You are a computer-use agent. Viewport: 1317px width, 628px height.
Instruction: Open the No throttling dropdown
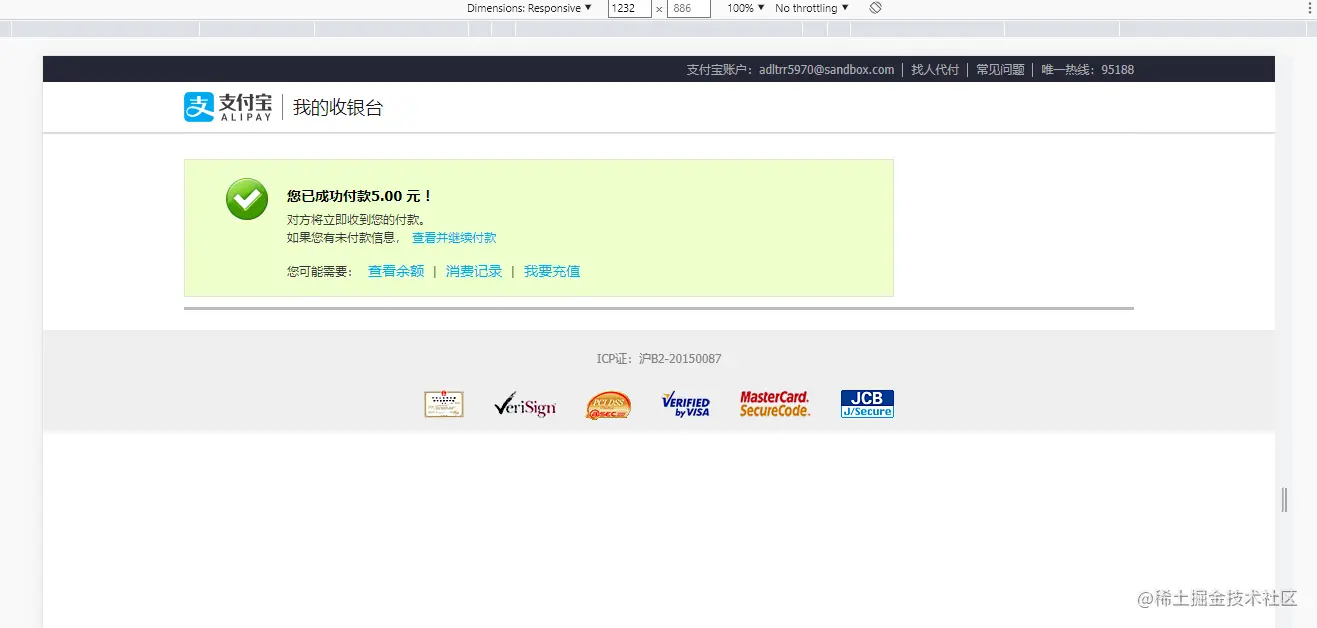[812, 8]
